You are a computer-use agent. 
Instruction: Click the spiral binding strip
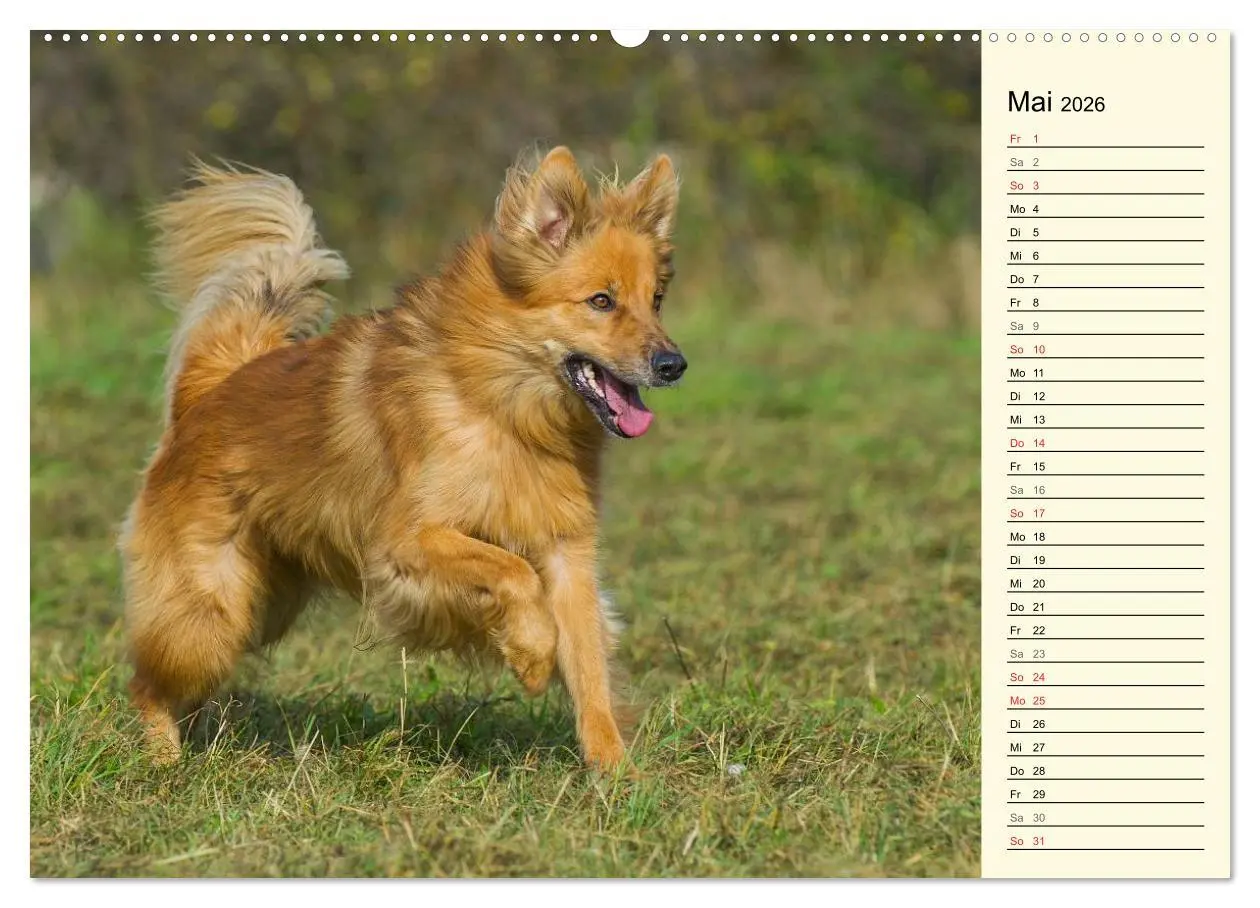tap(400, 38)
